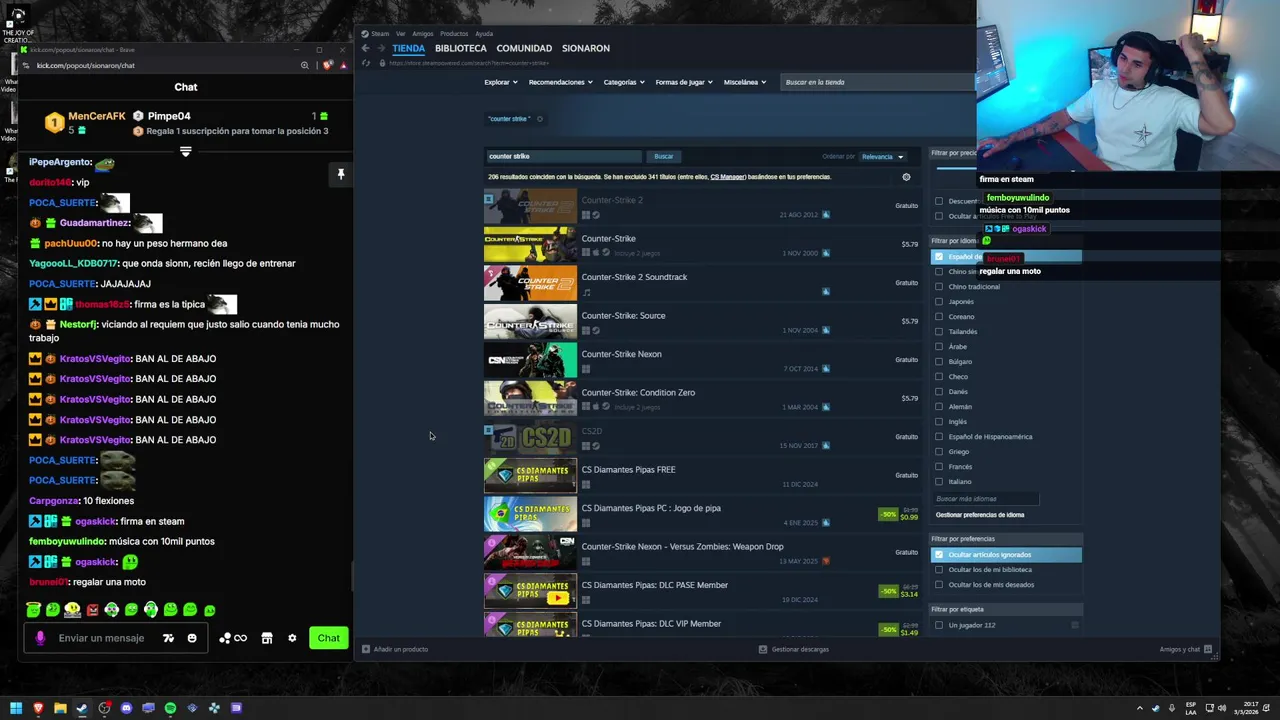Switch to the COMUNIDAD tab
This screenshot has width=1280, height=720.
click(x=524, y=48)
